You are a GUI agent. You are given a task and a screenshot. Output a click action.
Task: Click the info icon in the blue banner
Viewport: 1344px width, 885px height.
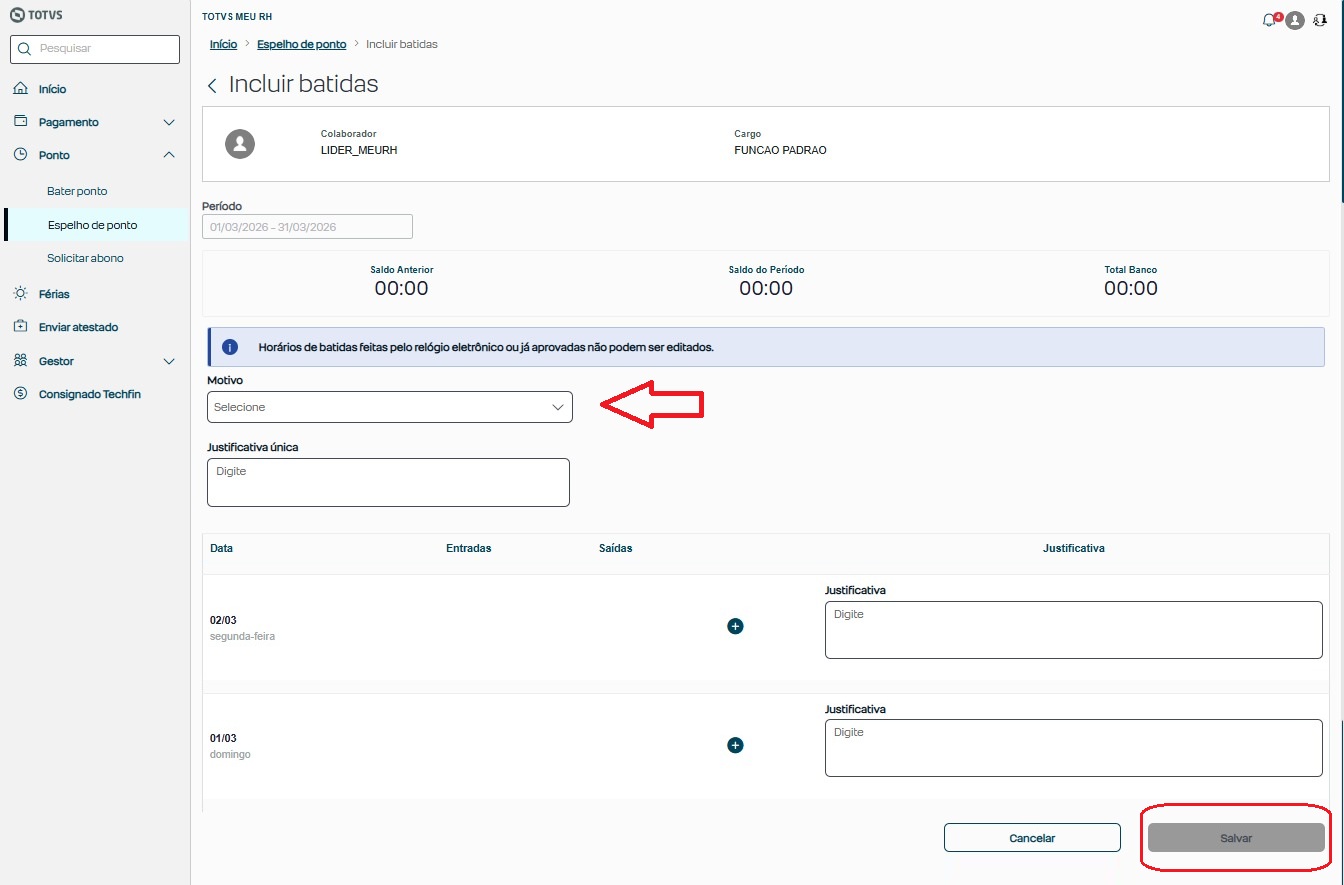[x=230, y=347]
